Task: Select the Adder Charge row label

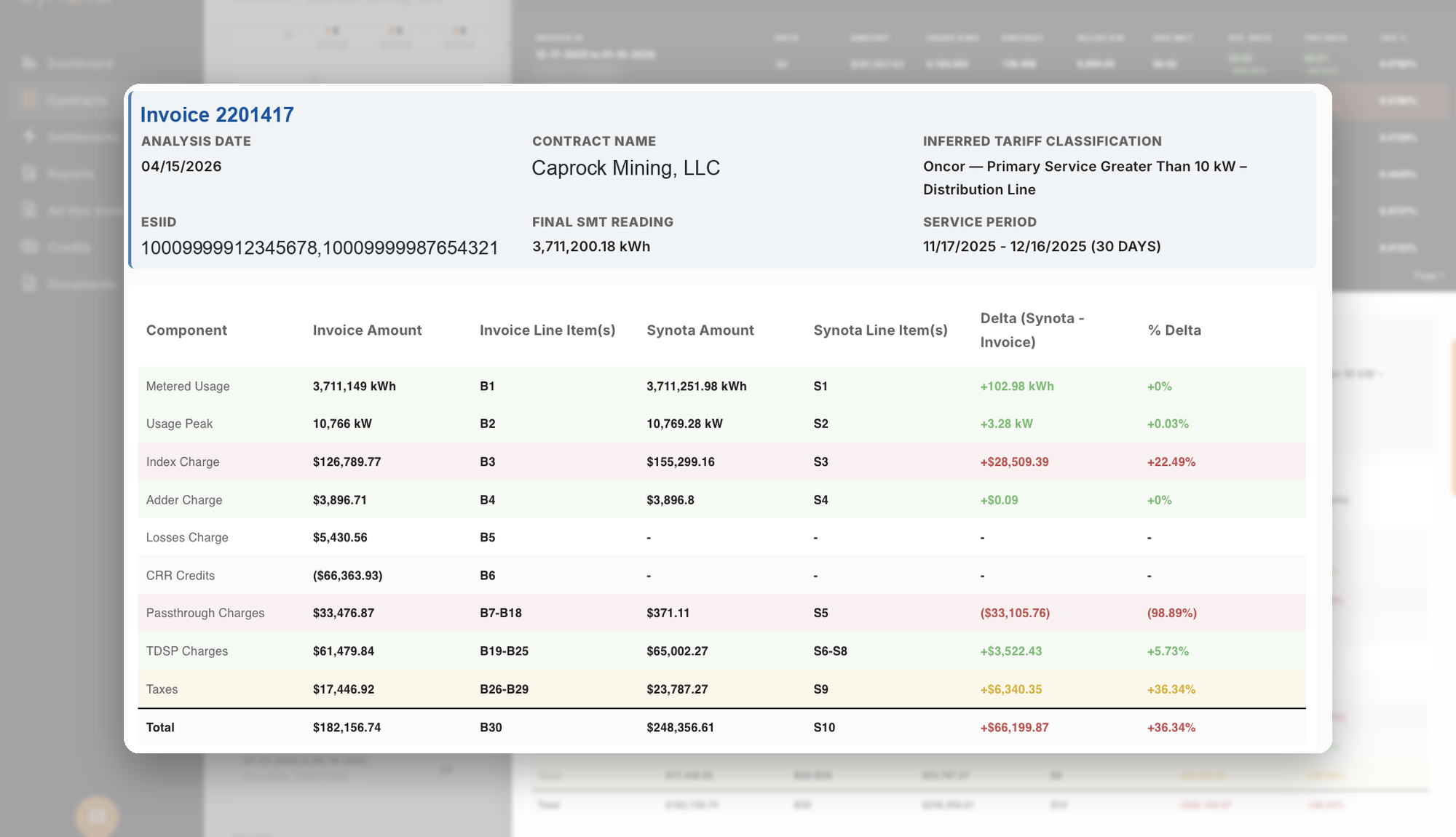Action: 184,500
